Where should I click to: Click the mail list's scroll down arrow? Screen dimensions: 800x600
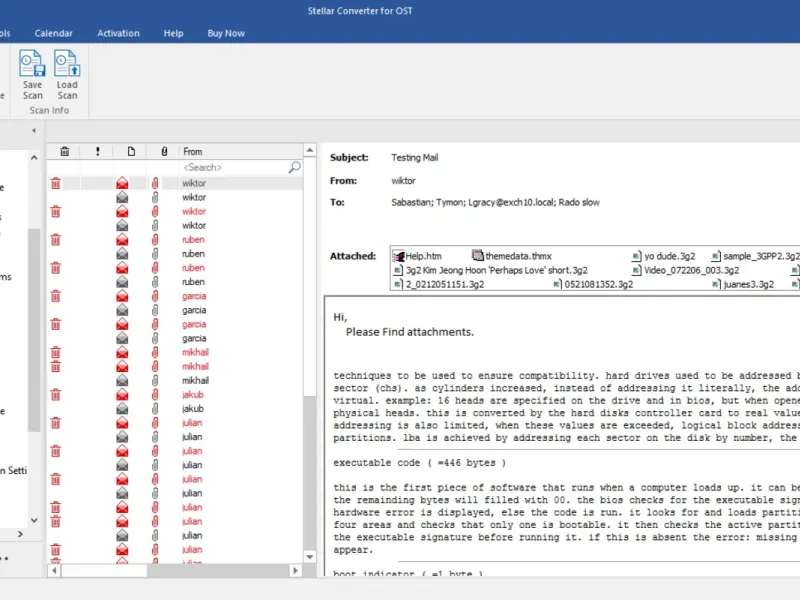pyautogui.click(x=310, y=557)
